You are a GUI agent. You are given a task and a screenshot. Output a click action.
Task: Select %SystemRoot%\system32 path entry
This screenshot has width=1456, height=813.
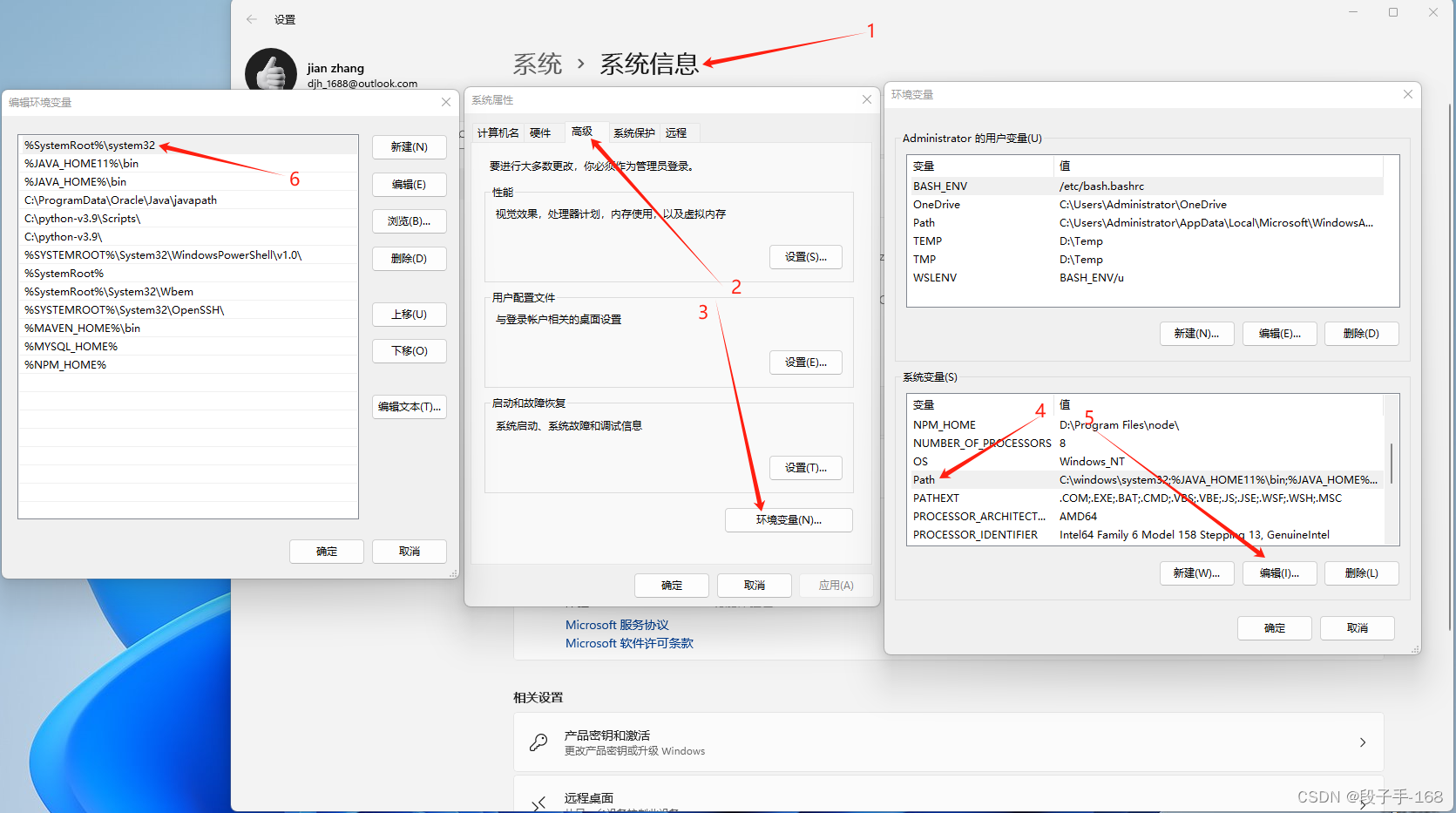click(x=188, y=146)
